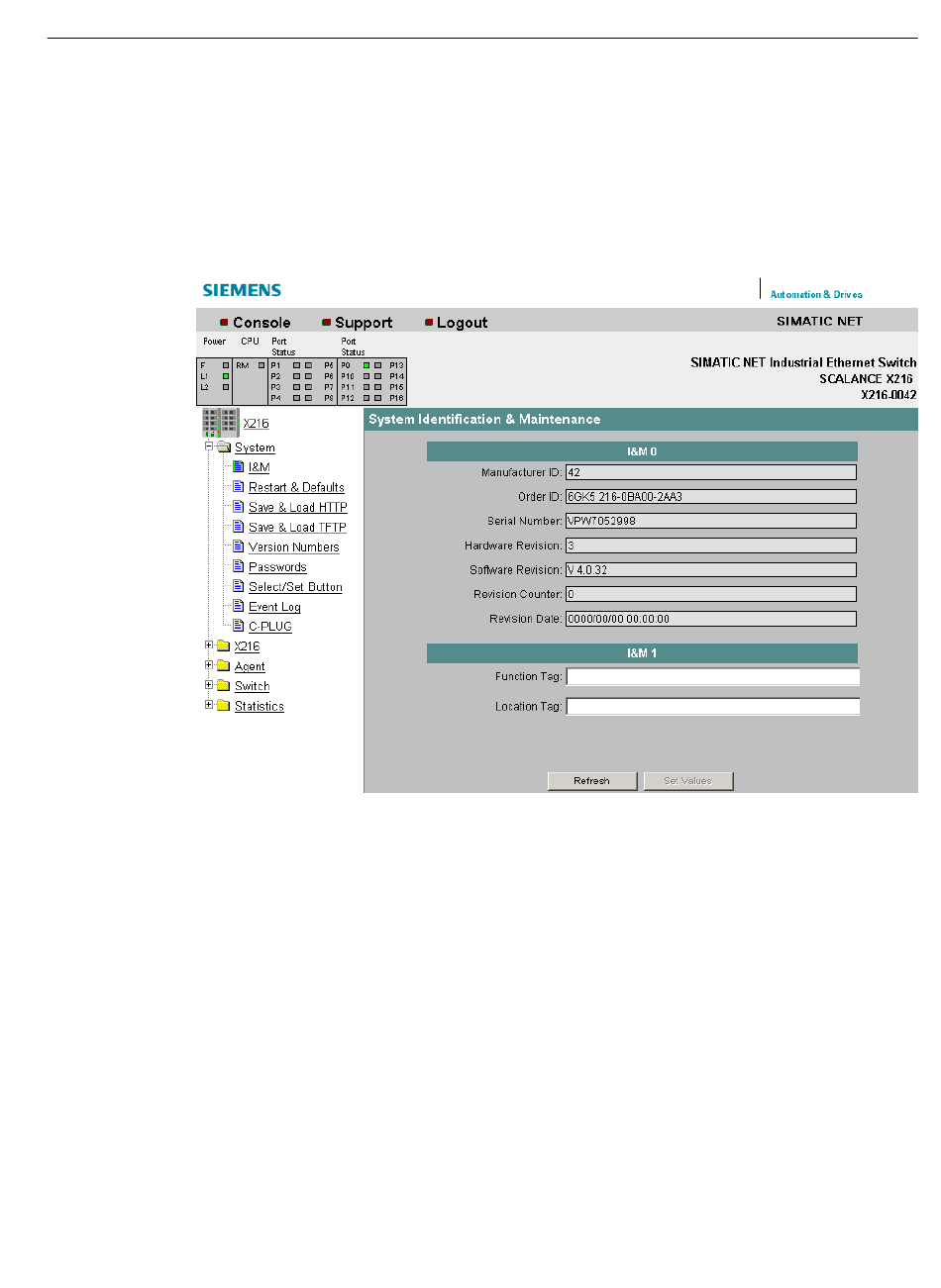Click the Version Numbers page icon

tap(239, 545)
